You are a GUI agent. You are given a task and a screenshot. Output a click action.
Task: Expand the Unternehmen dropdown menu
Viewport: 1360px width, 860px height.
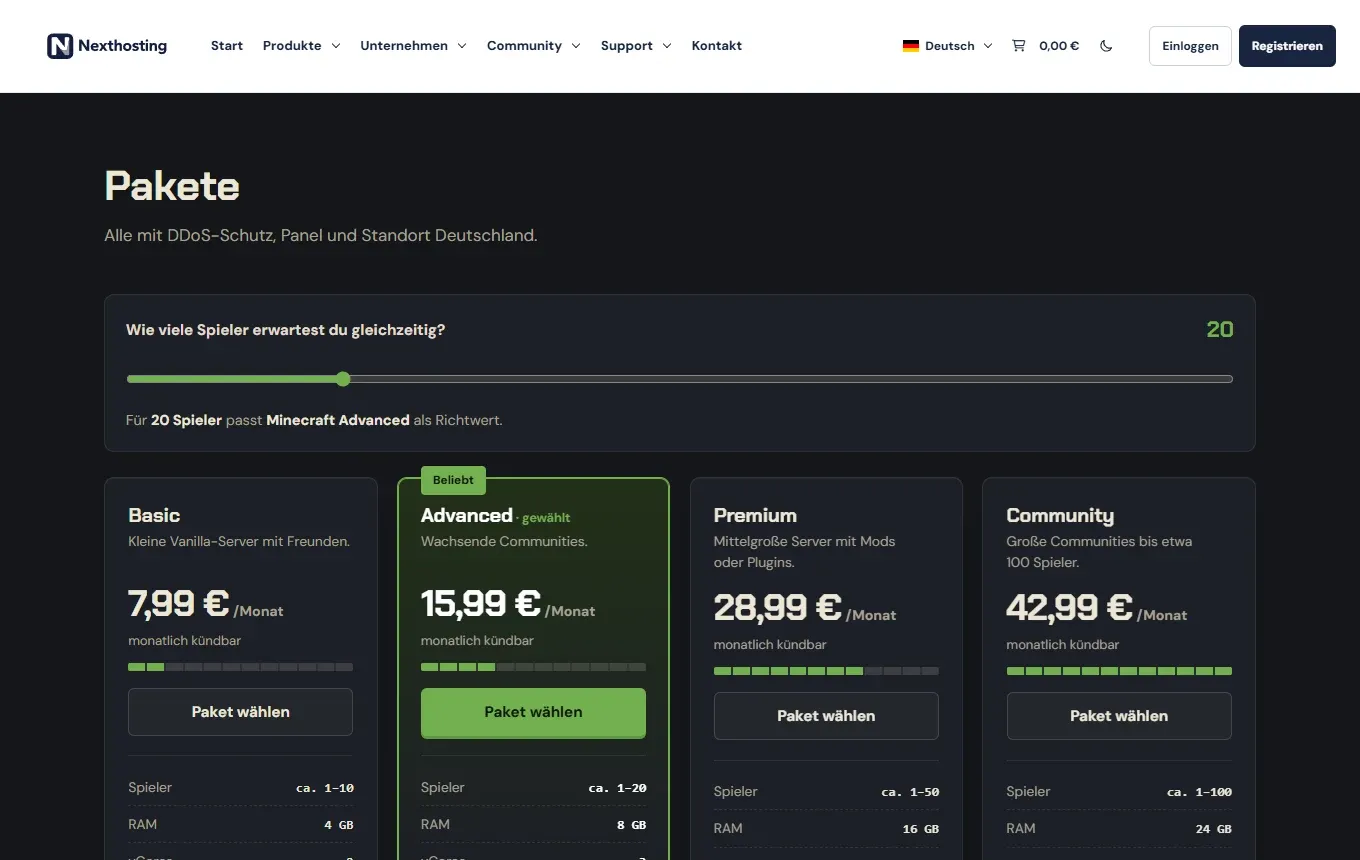point(414,46)
